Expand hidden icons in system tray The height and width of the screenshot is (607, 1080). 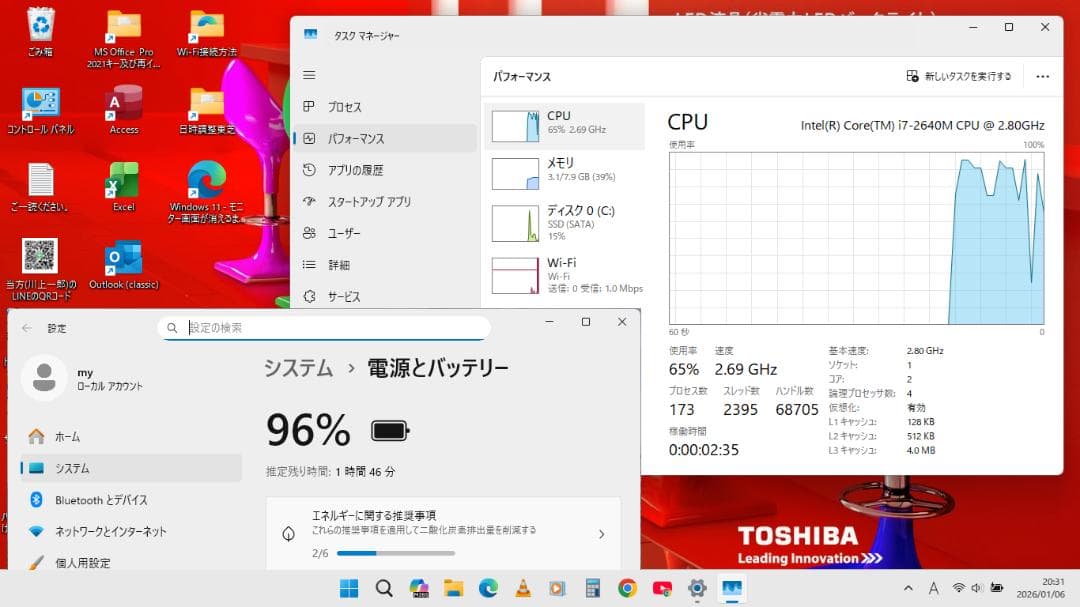[908, 588]
